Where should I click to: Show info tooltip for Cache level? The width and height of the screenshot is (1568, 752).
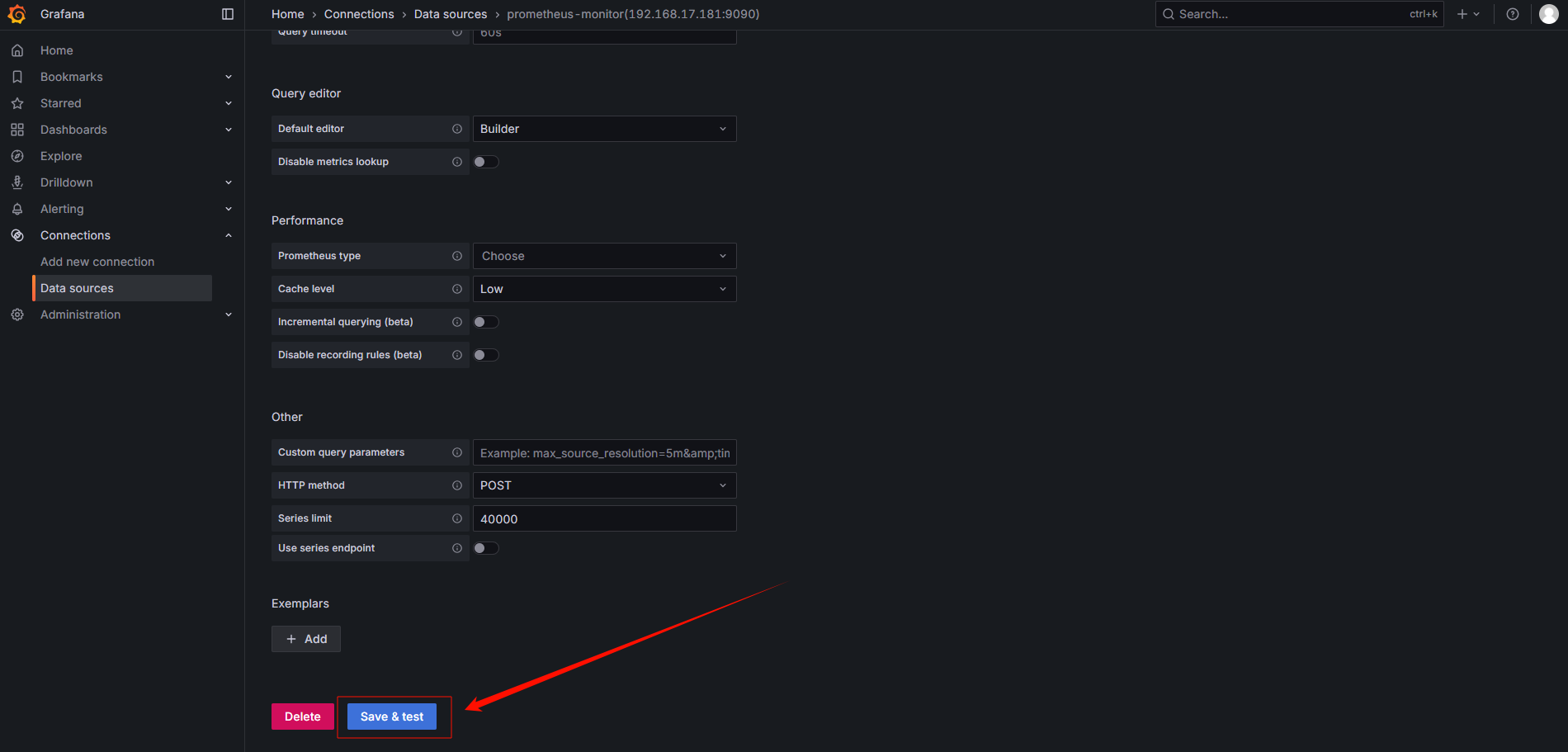(457, 289)
